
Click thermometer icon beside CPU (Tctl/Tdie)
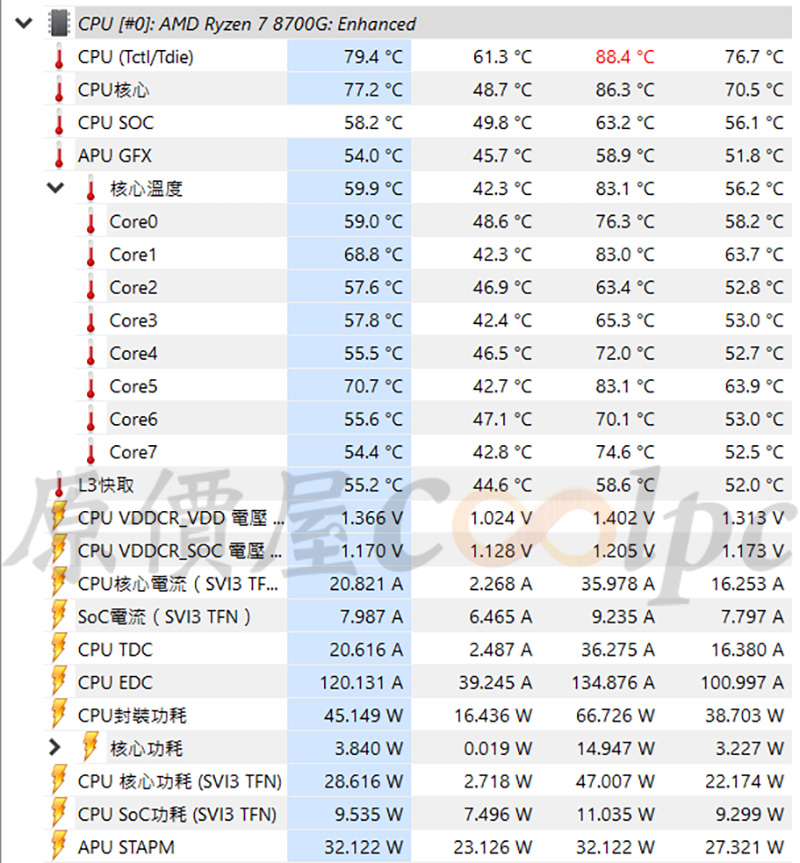click(x=59, y=57)
